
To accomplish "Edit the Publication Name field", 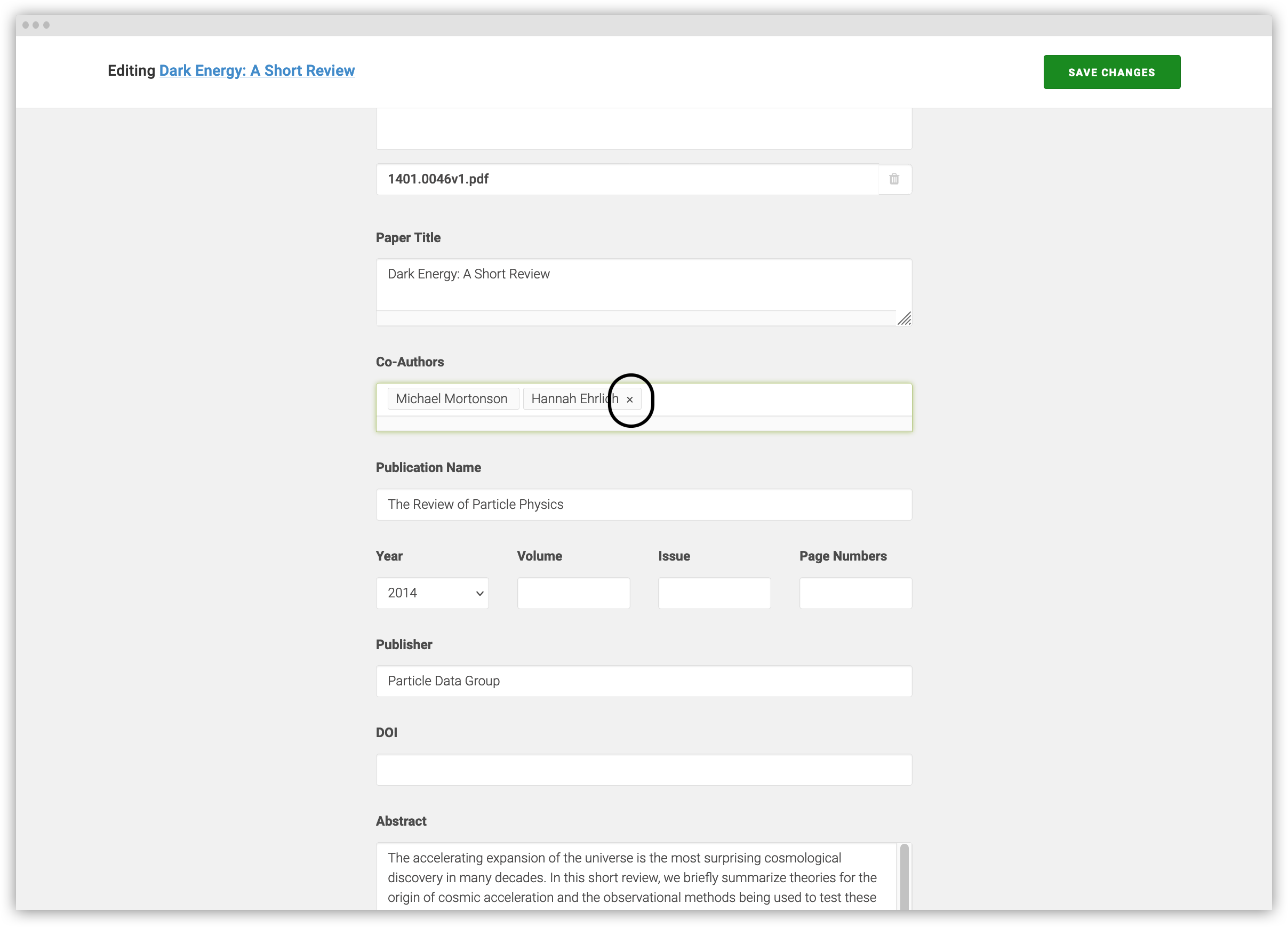I will pos(643,504).
